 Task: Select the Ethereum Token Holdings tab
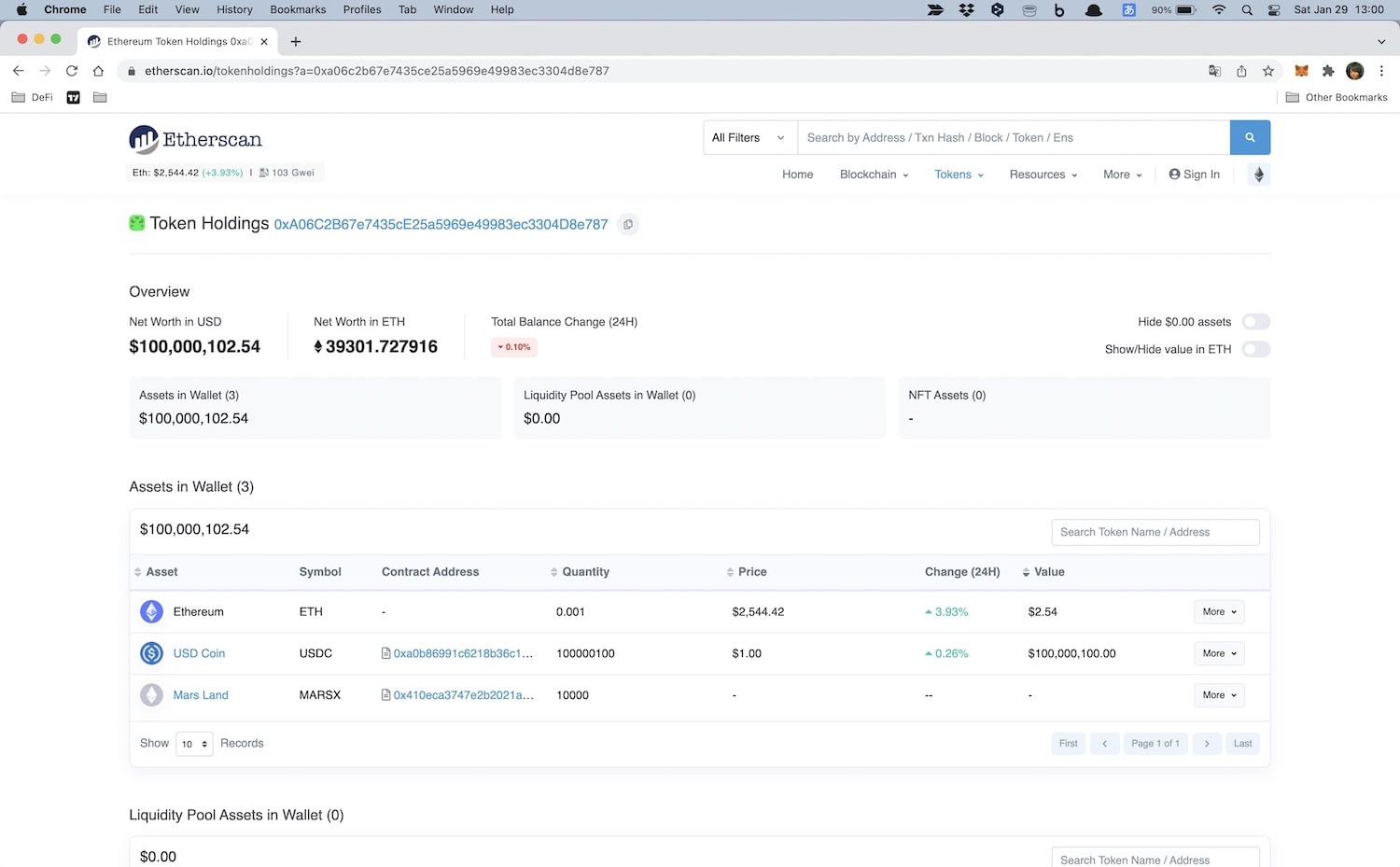pos(177,41)
